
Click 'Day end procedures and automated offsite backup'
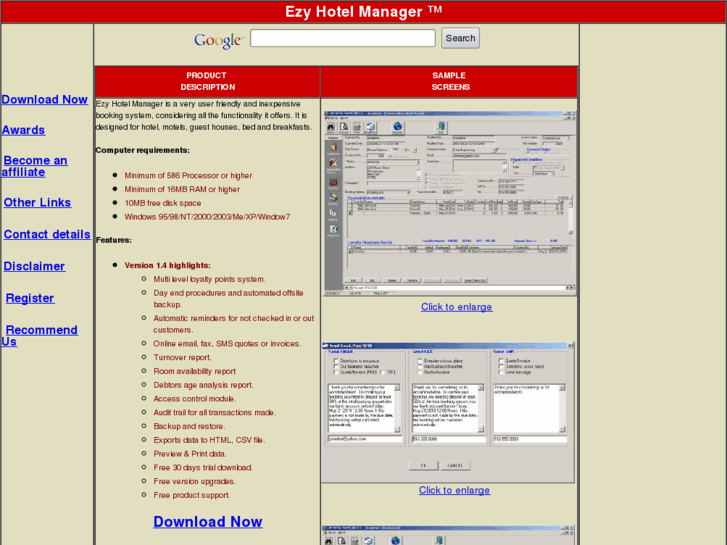pos(228,299)
